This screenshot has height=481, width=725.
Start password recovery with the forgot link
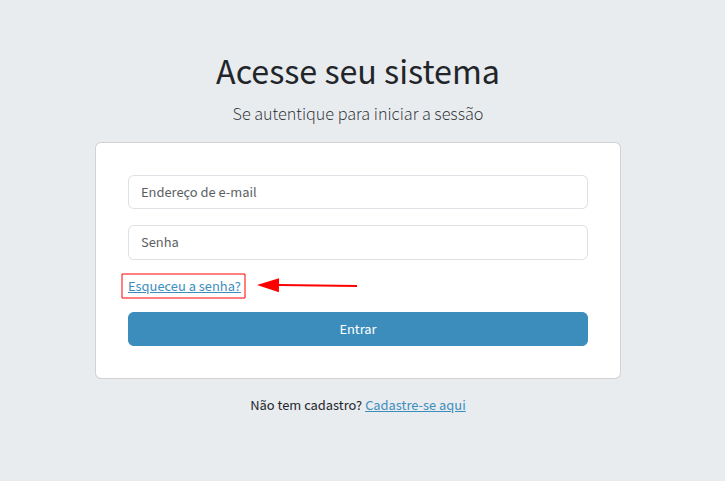click(x=184, y=287)
